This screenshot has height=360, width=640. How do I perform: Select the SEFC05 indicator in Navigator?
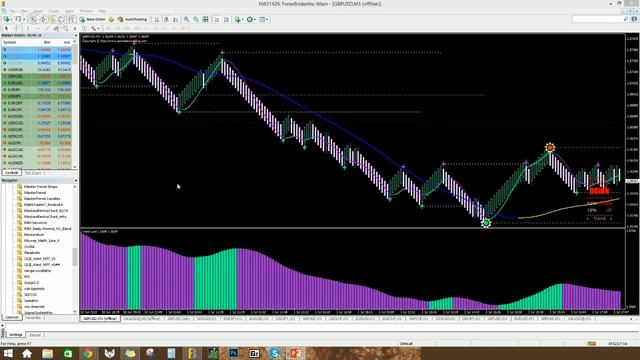pos(30,295)
